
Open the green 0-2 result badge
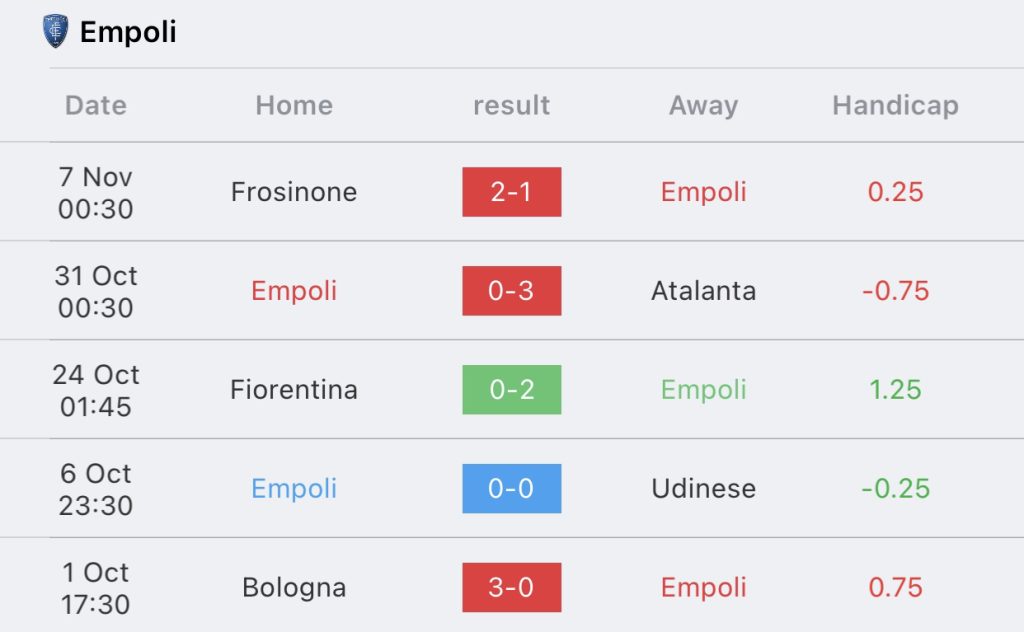point(511,390)
